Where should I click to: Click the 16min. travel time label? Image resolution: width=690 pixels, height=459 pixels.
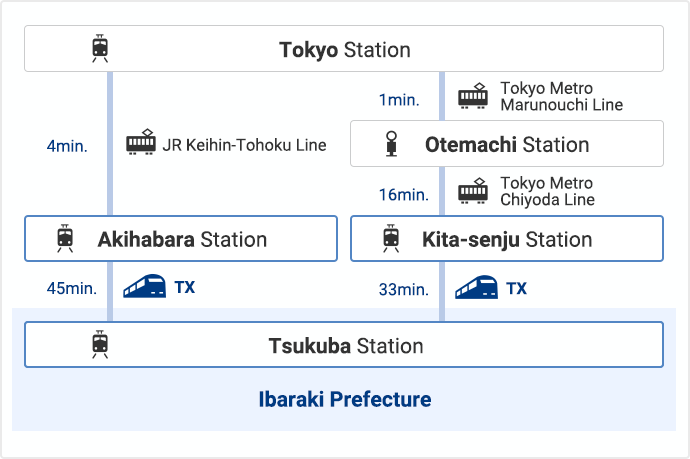click(x=404, y=195)
